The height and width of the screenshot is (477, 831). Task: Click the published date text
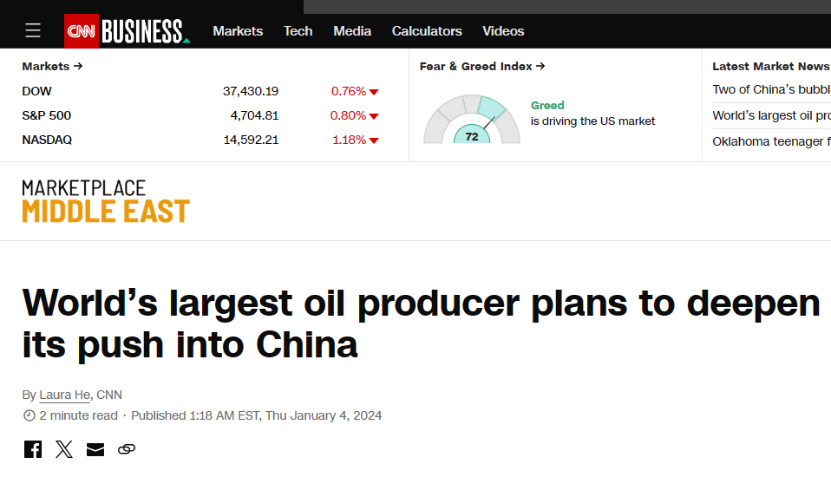pos(257,416)
